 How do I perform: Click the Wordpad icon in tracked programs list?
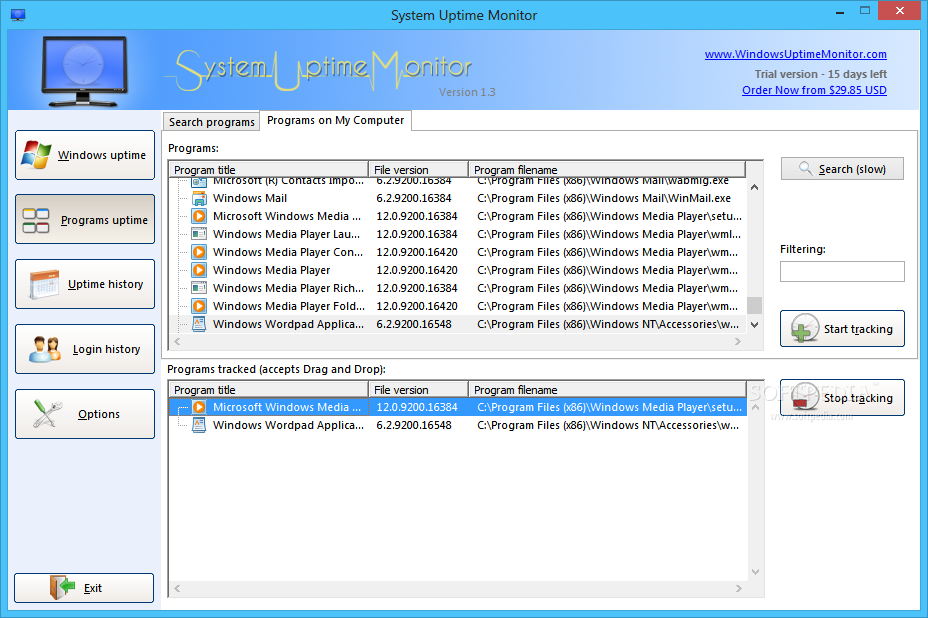(199, 425)
